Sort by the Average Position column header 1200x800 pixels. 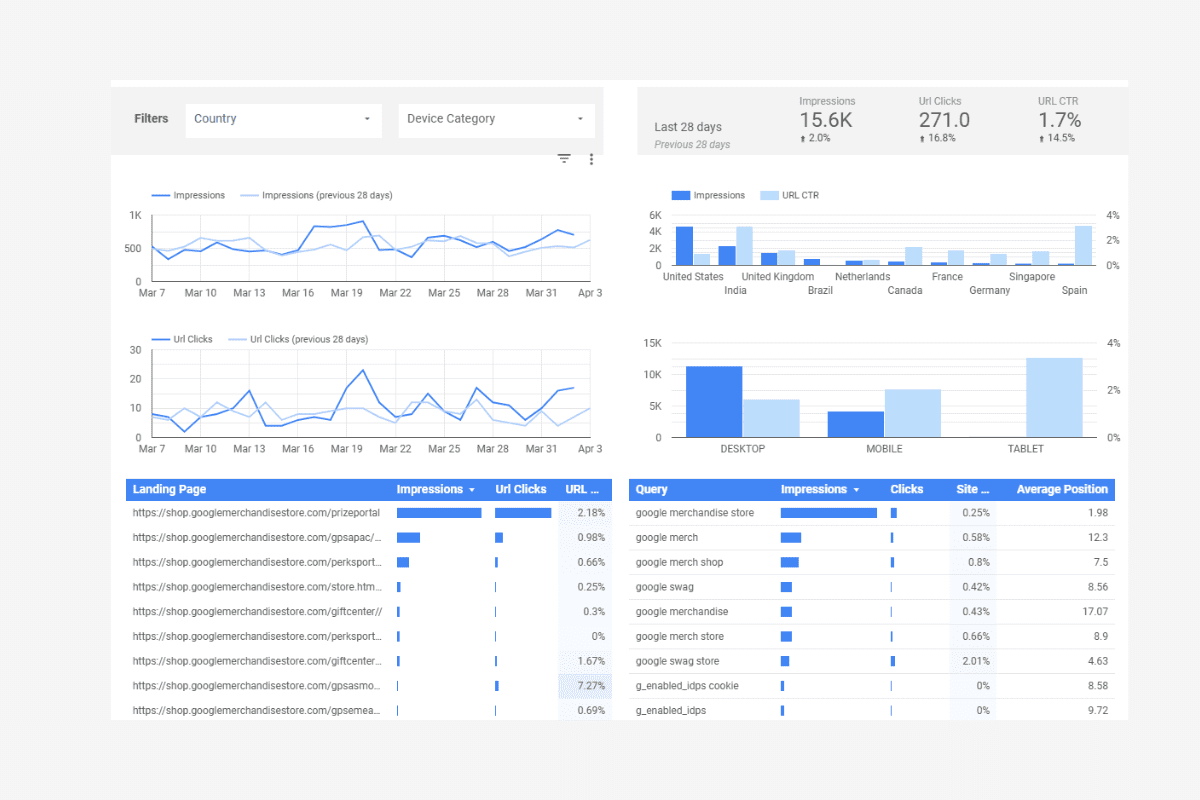coord(1062,489)
